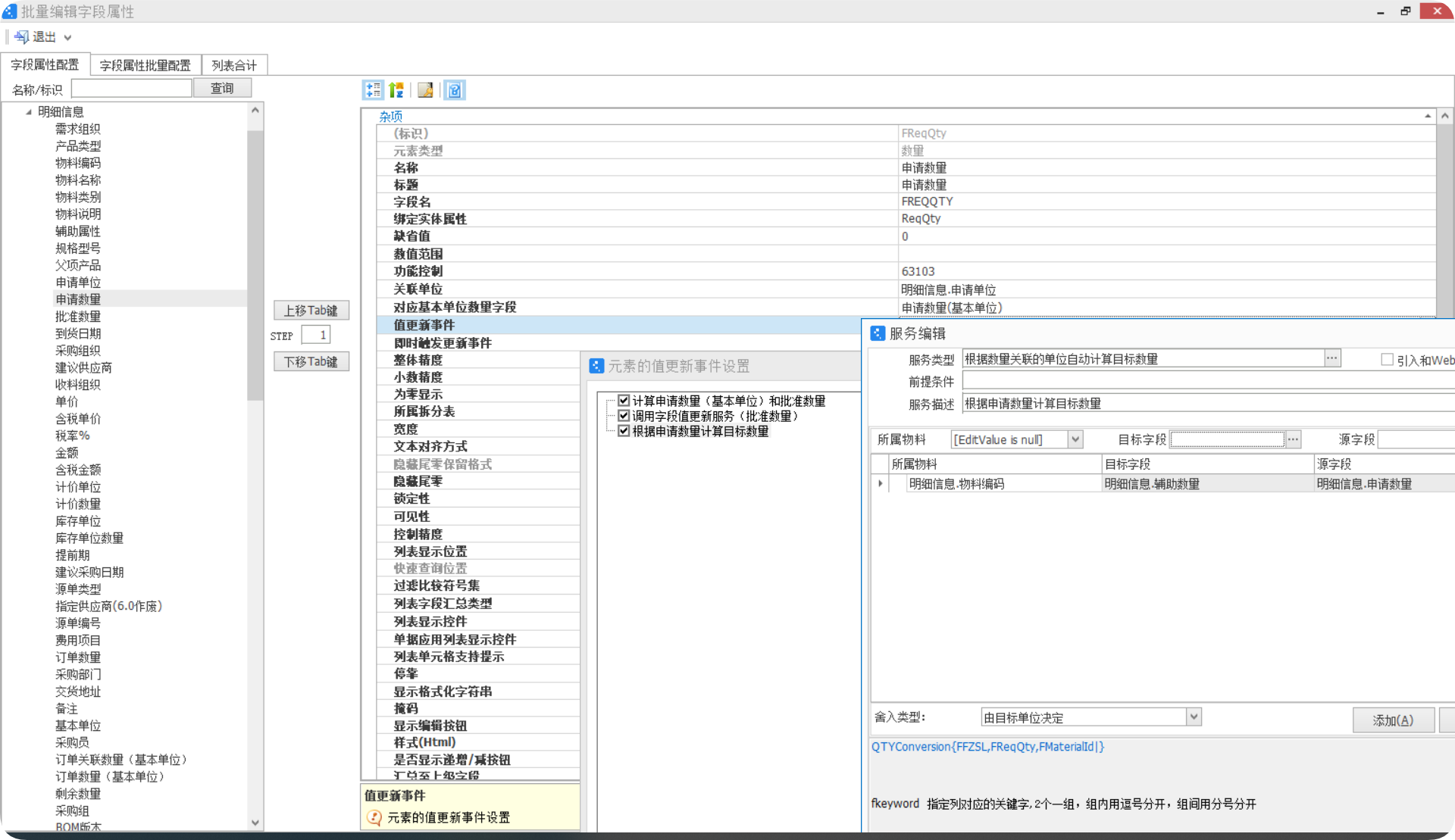The height and width of the screenshot is (840, 1455).
Task: Select 申请单位 in the field tree
Action: [x=78, y=283]
